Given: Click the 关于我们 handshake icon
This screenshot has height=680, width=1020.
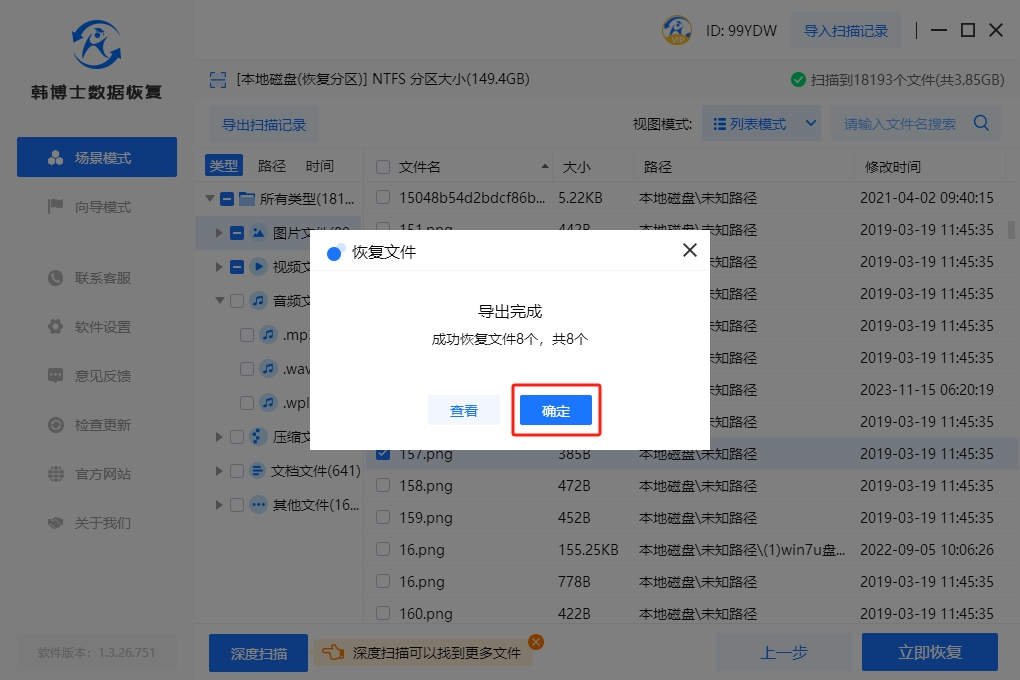Looking at the screenshot, I should (56, 523).
